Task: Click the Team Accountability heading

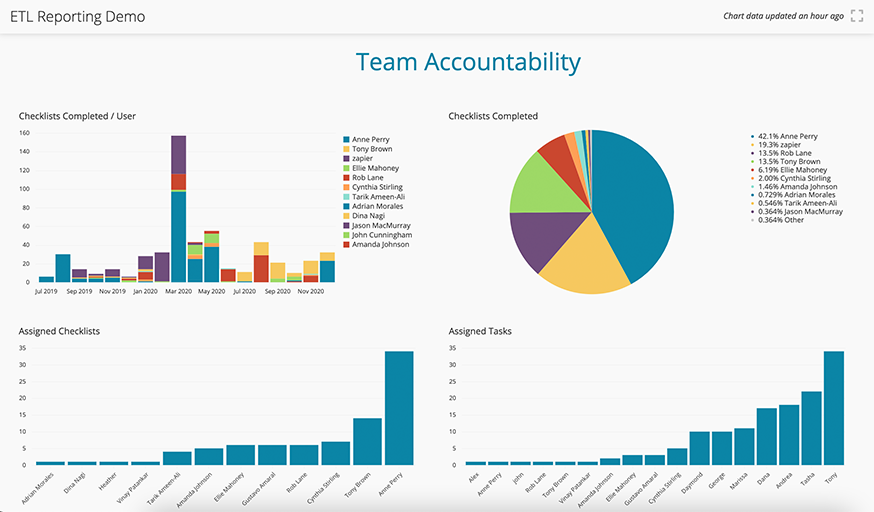Action: pos(468,62)
